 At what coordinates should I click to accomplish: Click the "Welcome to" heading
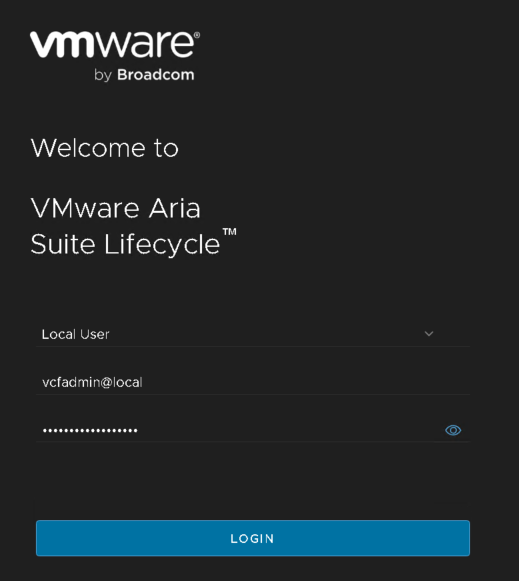tap(104, 148)
